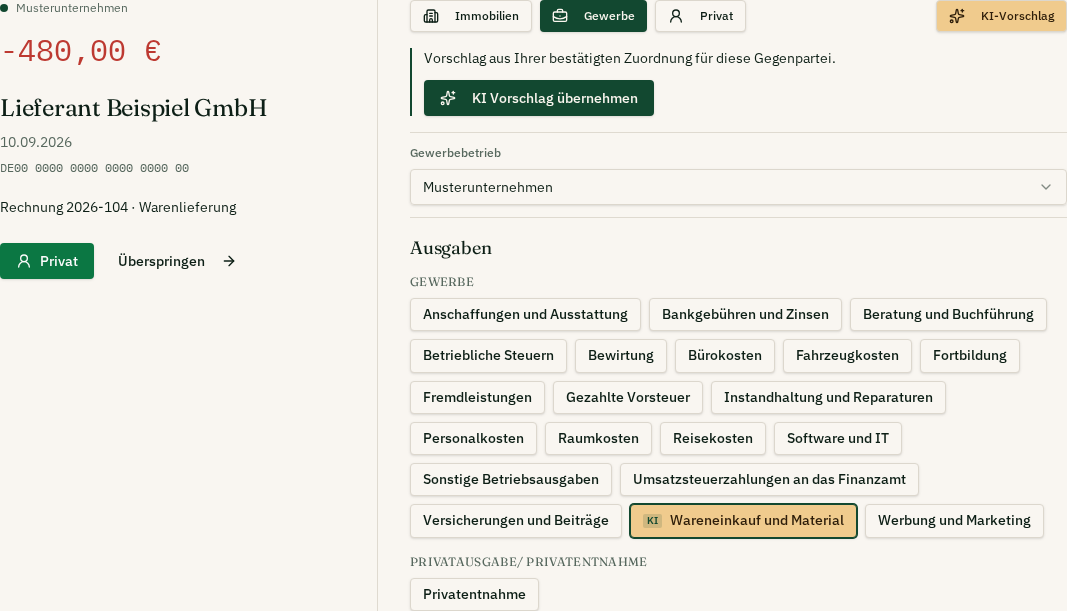1067x611 pixels.
Task: Click the Vorschlag aus Ihrer bestätigten Zuordnung text
Action: (629, 59)
